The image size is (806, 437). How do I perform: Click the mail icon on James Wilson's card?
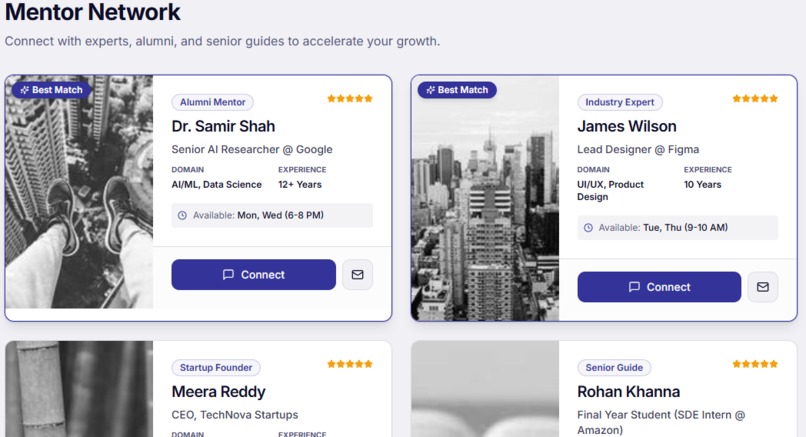click(763, 287)
